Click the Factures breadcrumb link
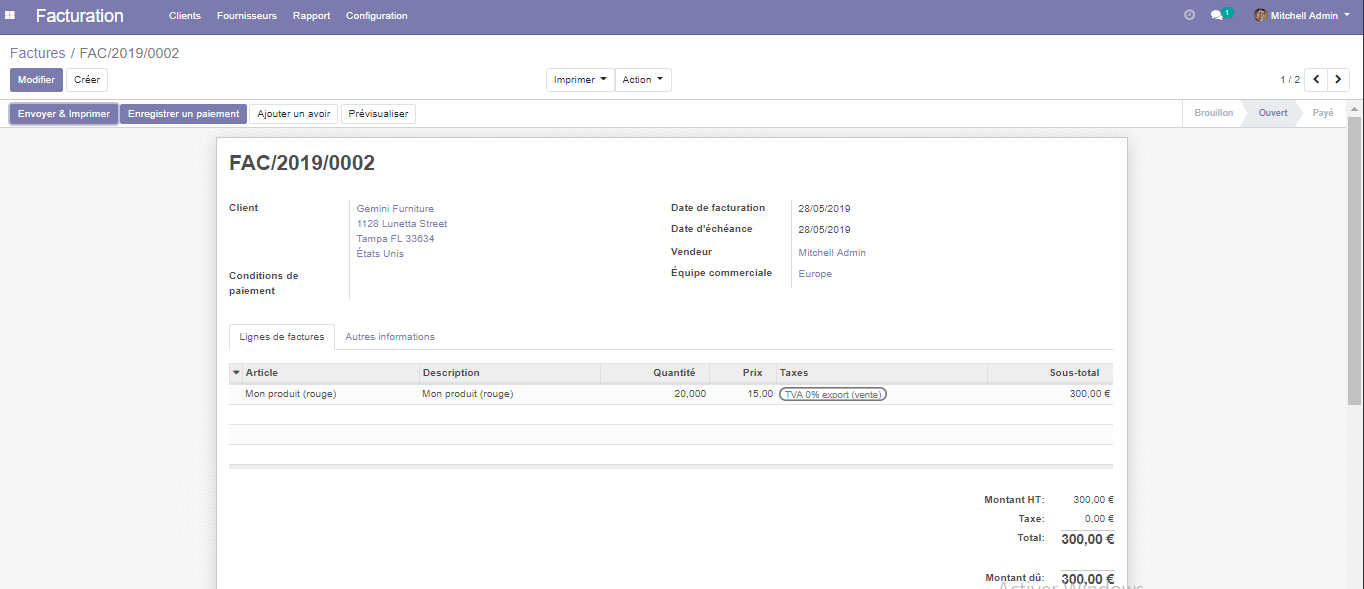Image resolution: width=1364 pixels, height=589 pixels. [37, 53]
